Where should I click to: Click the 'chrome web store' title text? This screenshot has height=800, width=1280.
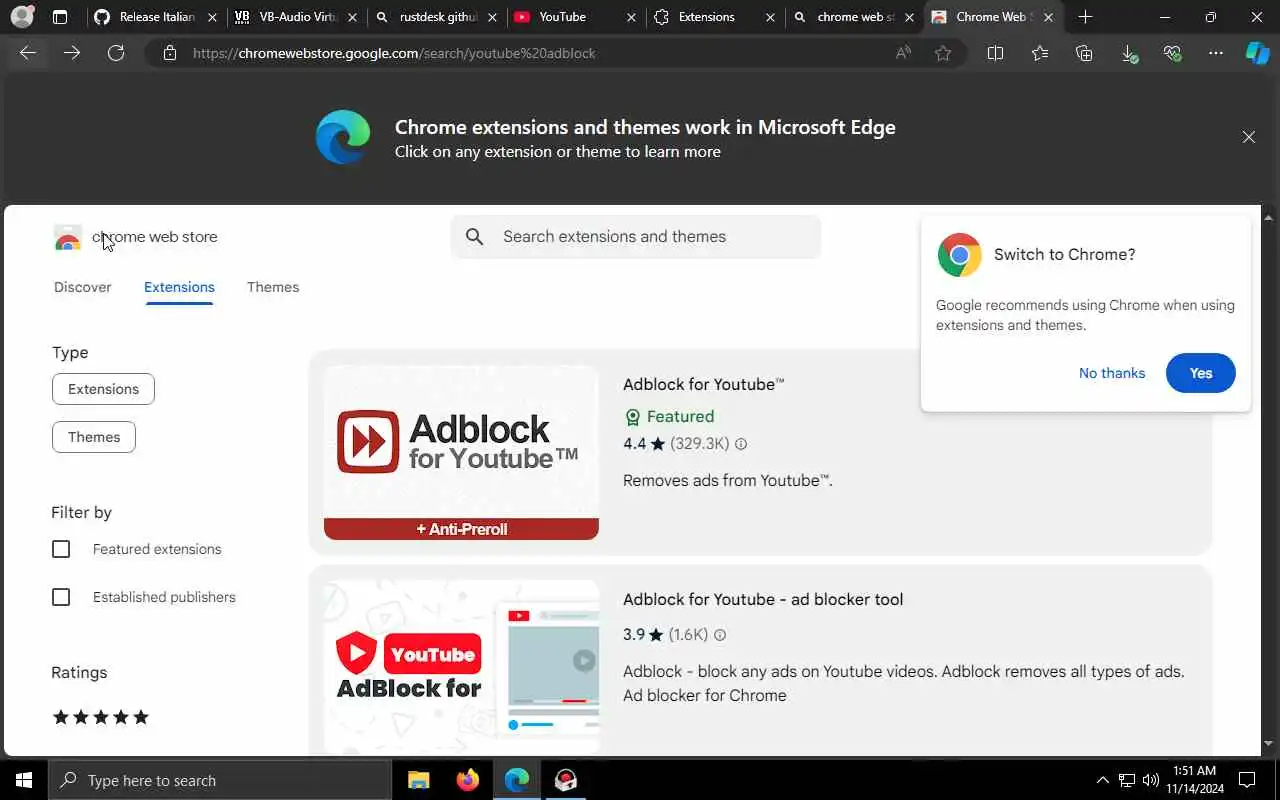155,237
